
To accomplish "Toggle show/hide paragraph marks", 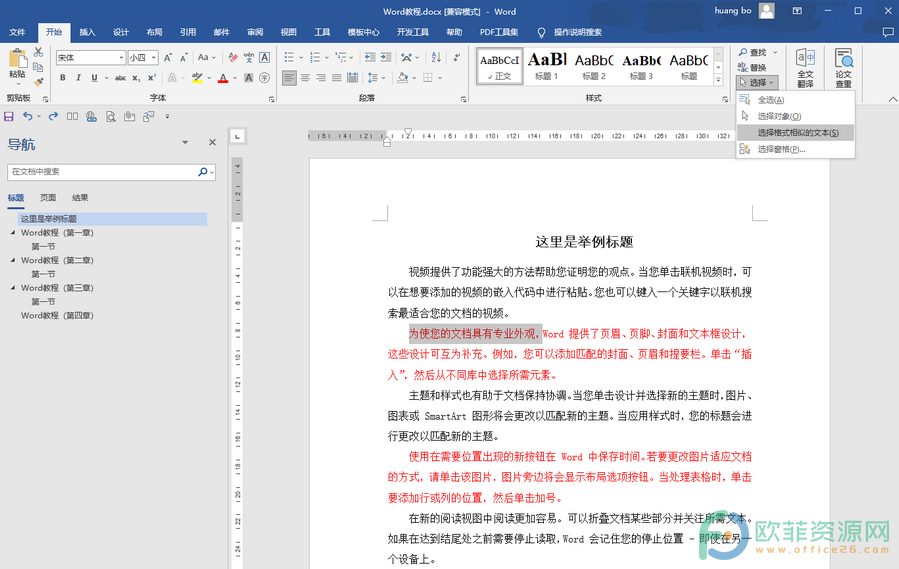I will 457,57.
